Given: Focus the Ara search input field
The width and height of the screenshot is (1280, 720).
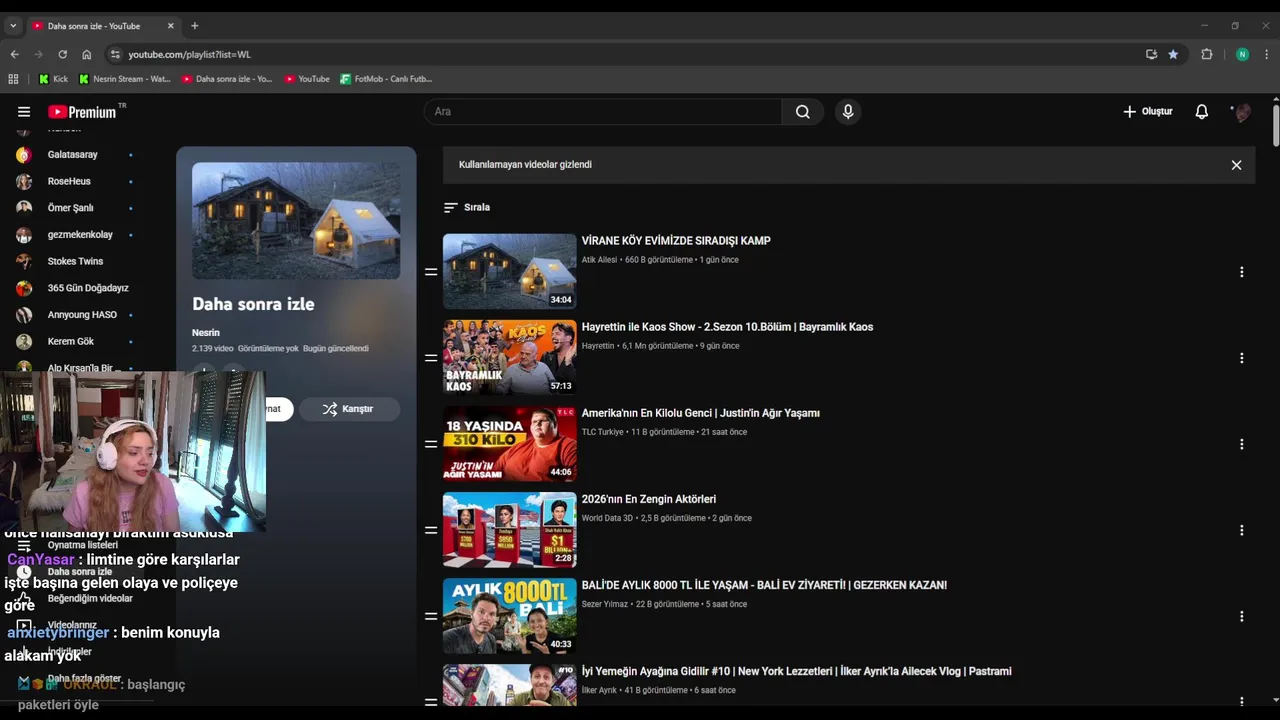Looking at the screenshot, I should (x=603, y=112).
